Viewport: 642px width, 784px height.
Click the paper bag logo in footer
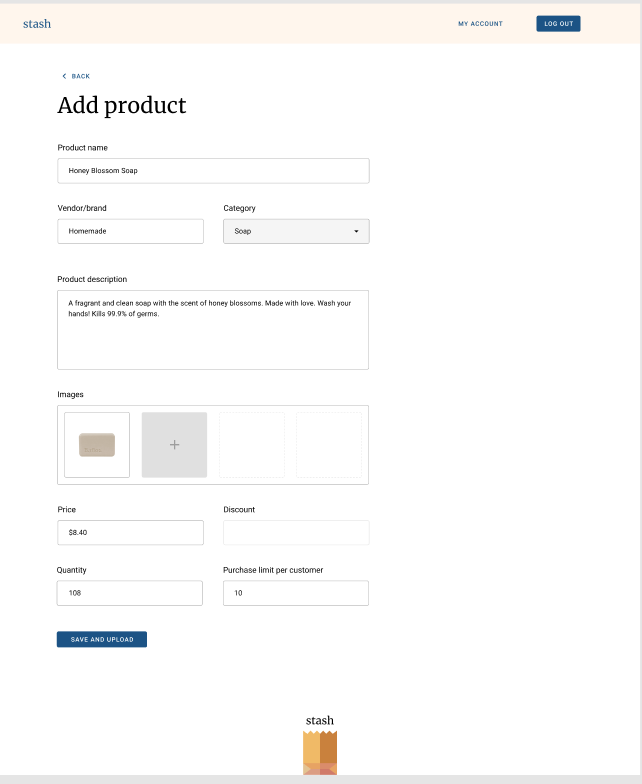(320, 752)
